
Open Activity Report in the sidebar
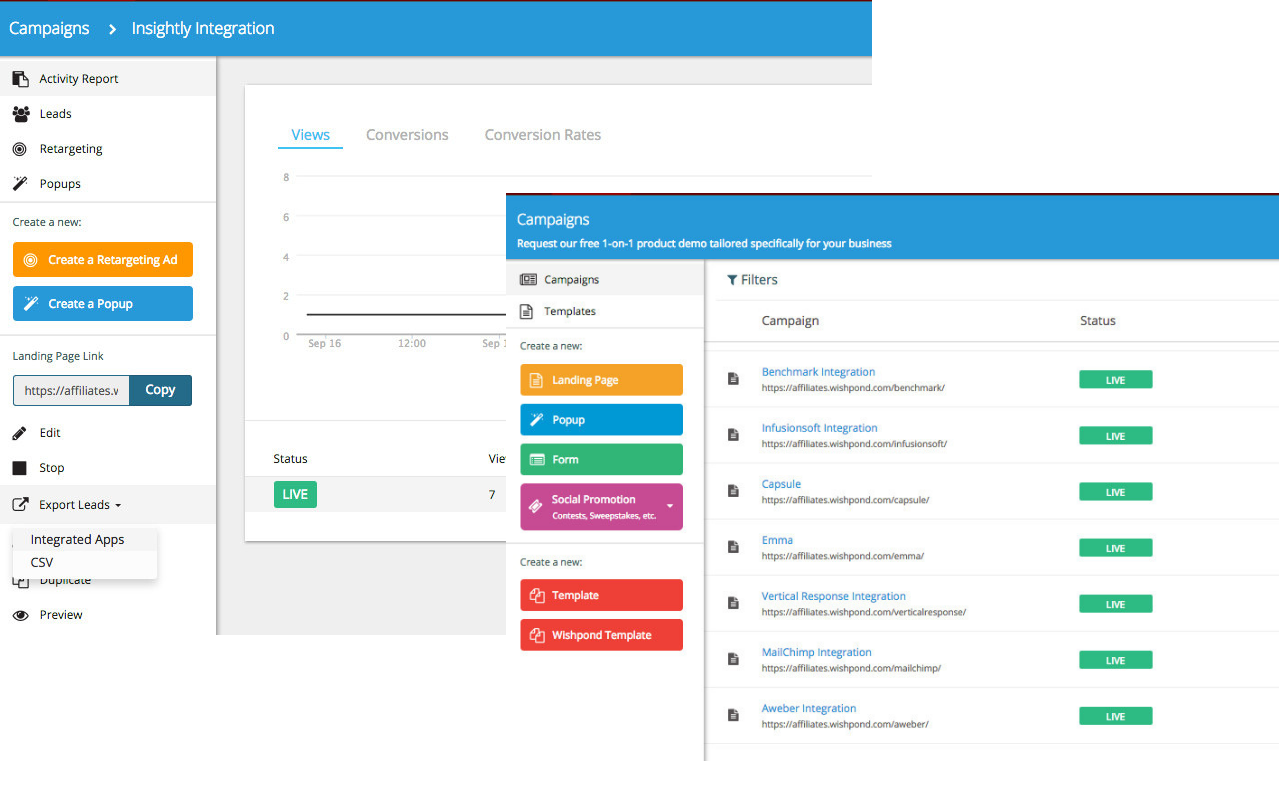[108, 79]
